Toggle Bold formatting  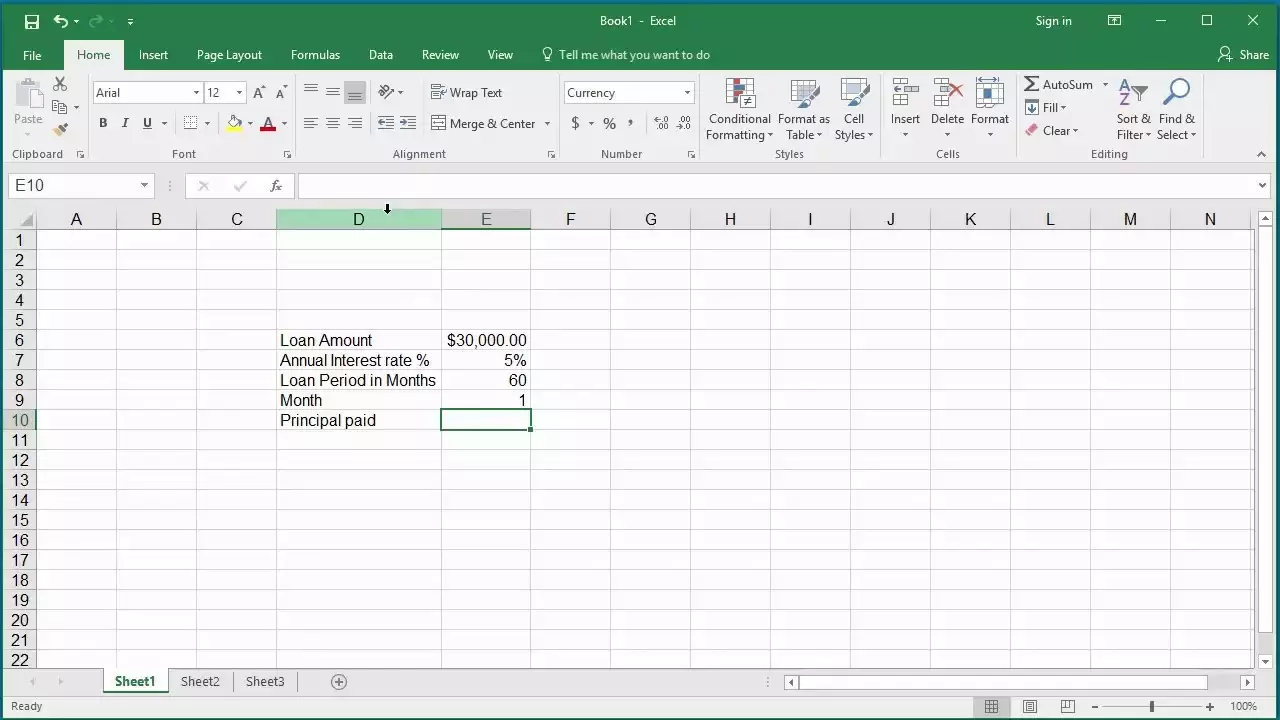tap(103, 124)
